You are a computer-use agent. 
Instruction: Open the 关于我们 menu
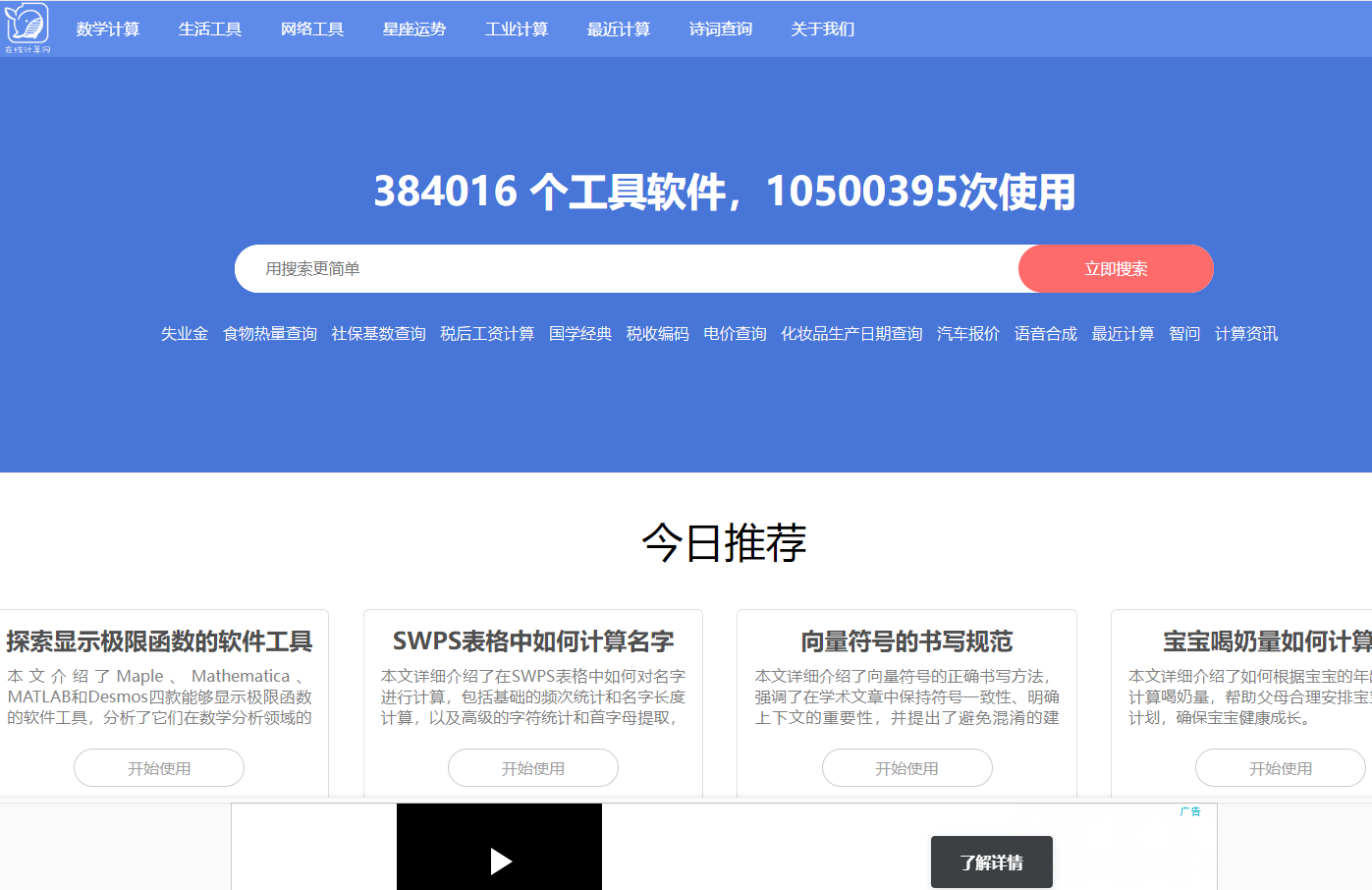point(823,29)
